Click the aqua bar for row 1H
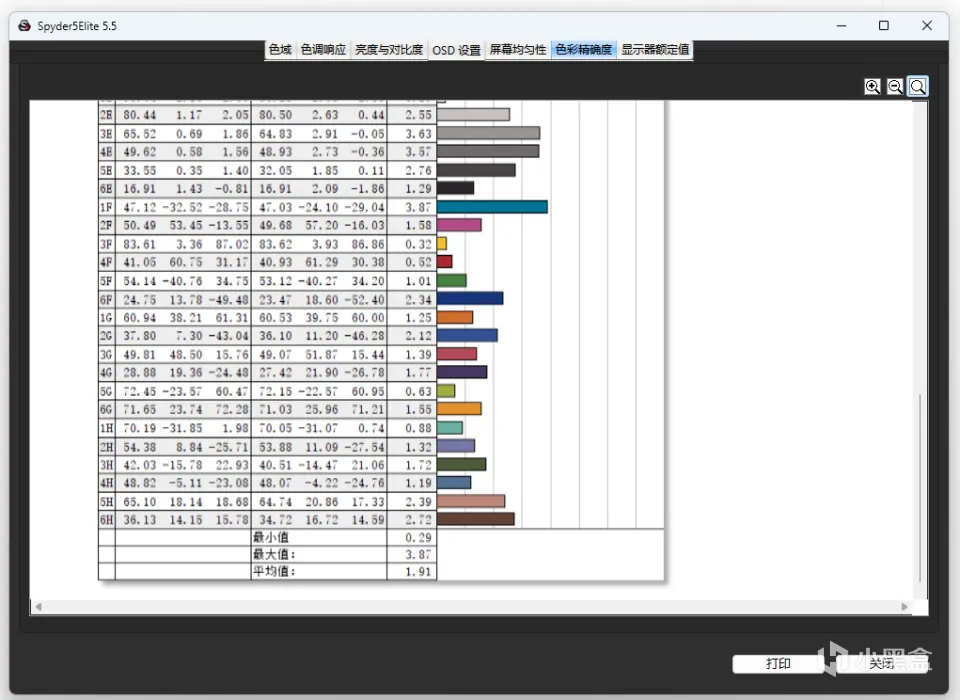 pos(450,427)
